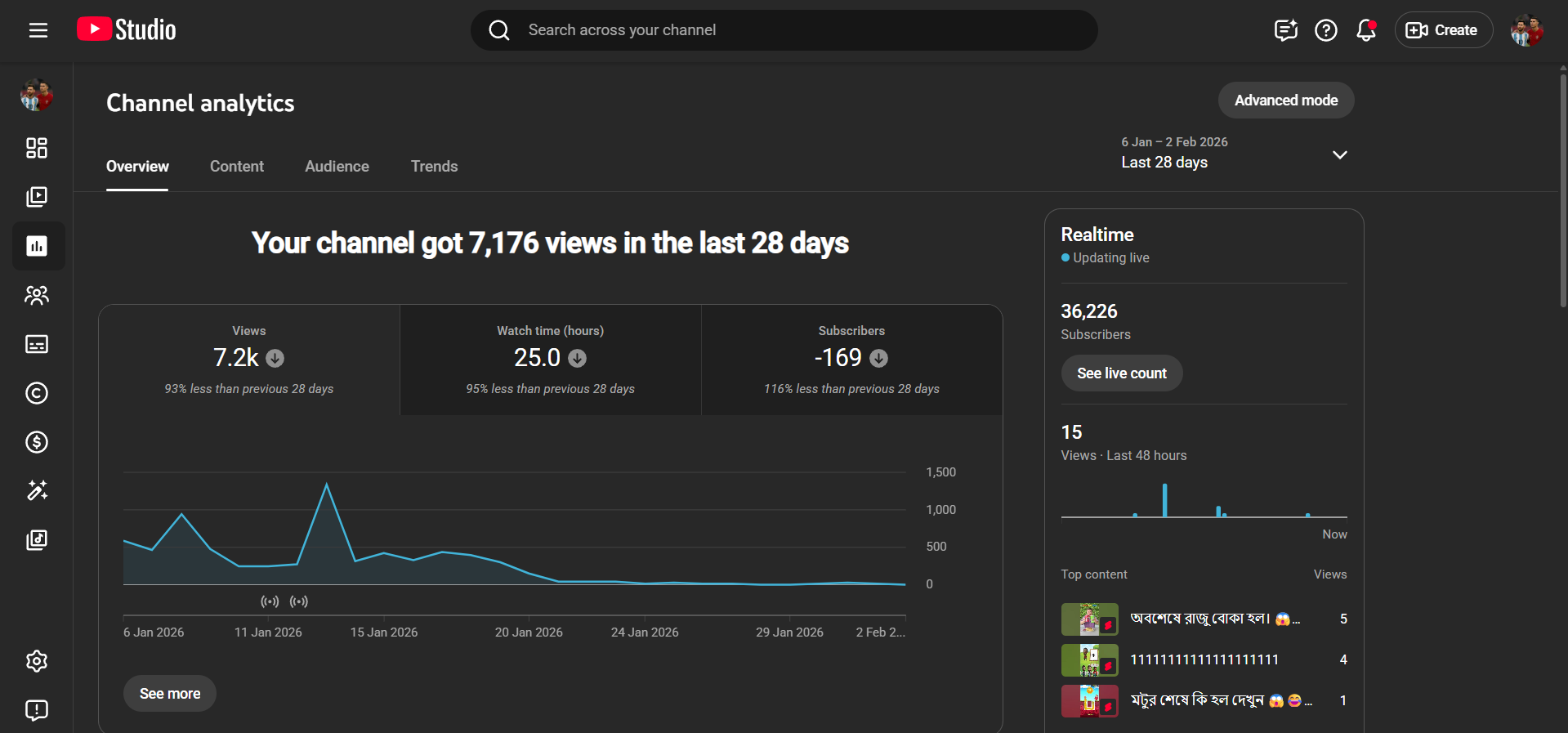Open notifications bell icon
1568x733 pixels.
(1365, 30)
